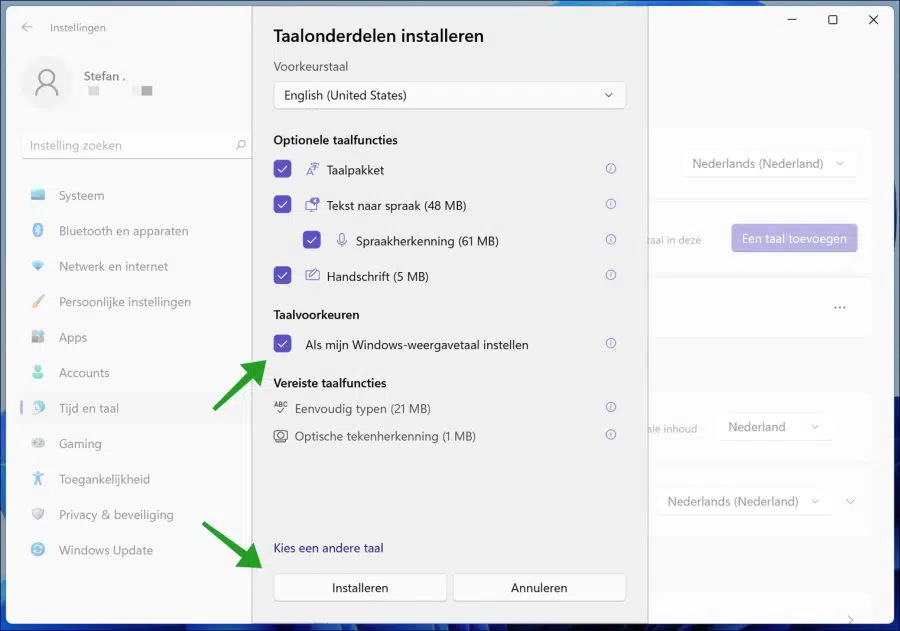Click the Optische tekenherkenning camera icon
The height and width of the screenshot is (631, 900).
(281, 436)
